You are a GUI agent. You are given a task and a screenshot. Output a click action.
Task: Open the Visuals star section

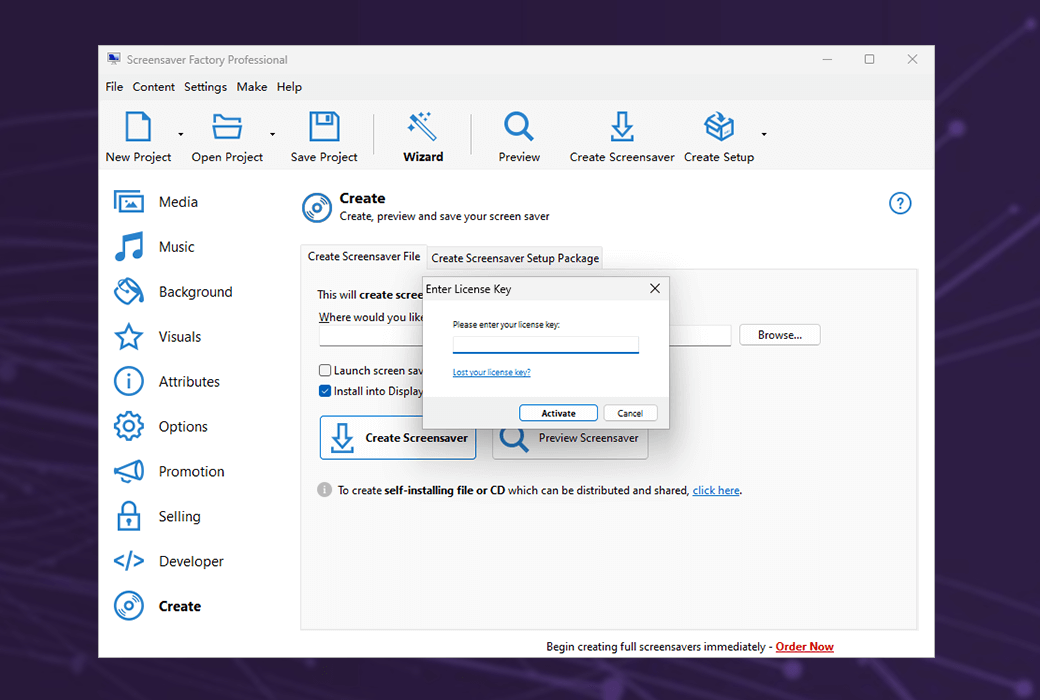tap(158, 337)
